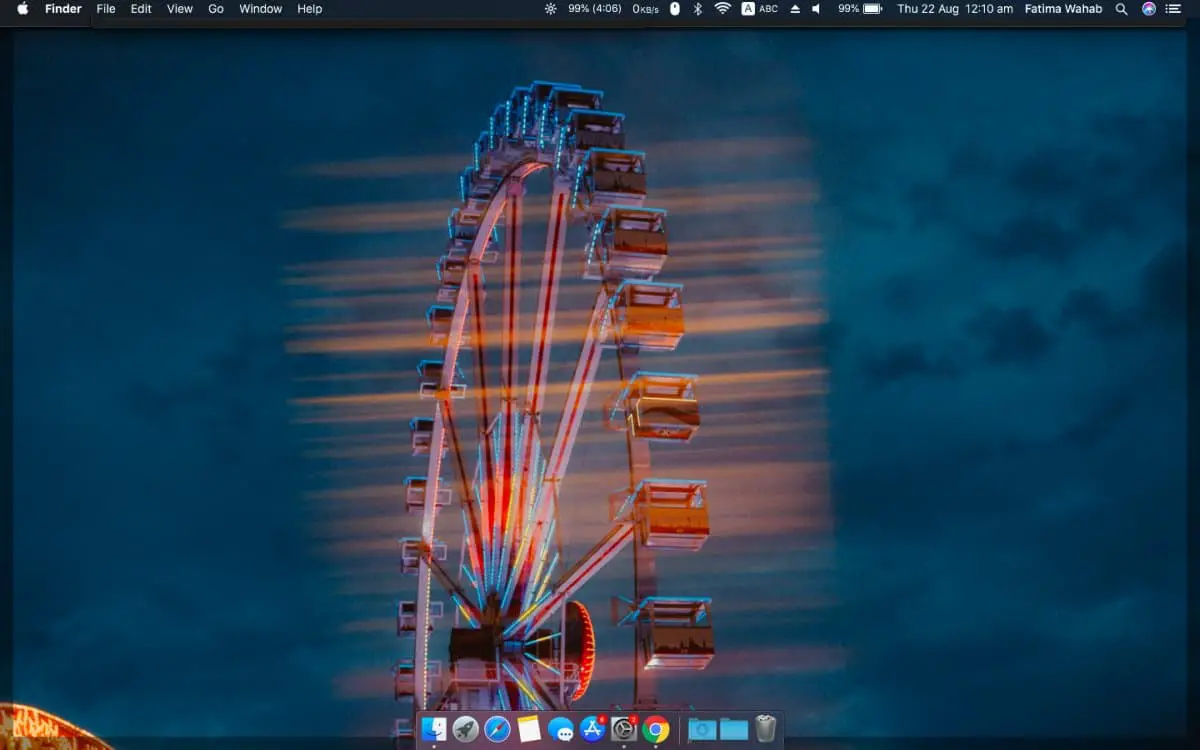The image size is (1200, 750).
Task: Open the Trash in the dock
Action: (766, 729)
